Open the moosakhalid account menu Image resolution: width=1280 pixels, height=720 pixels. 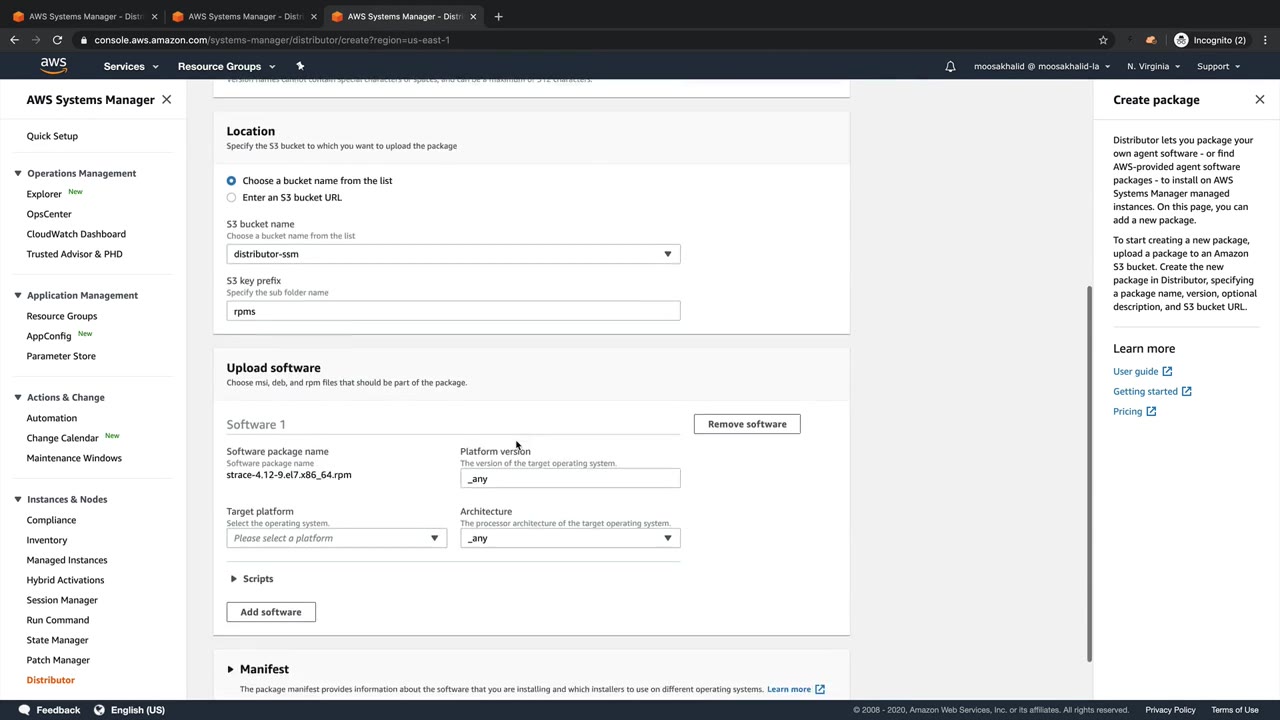[1042, 67]
